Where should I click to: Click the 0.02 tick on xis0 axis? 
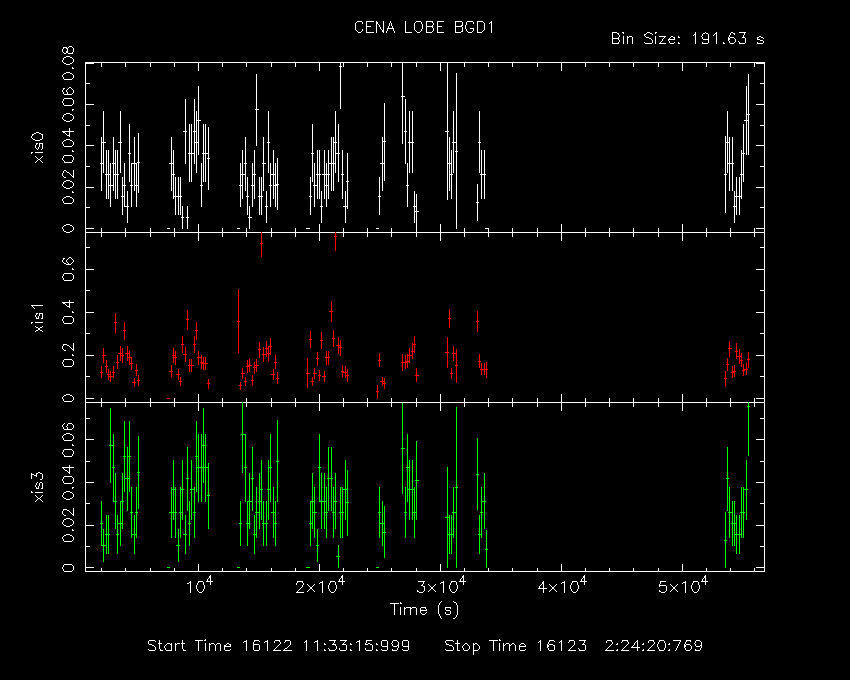[68, 188]
